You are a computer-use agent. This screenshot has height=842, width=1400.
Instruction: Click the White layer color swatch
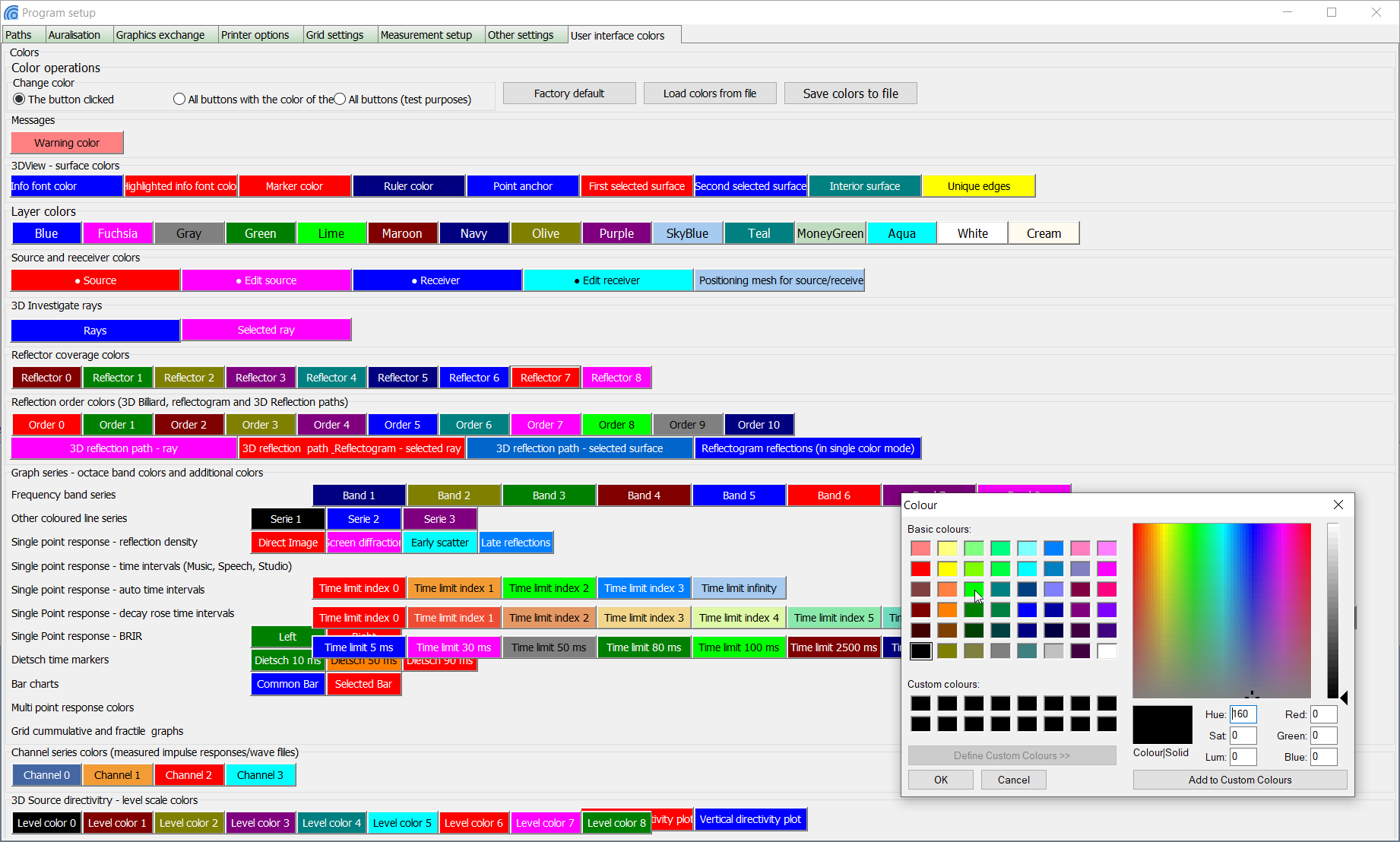pos(972,233)
